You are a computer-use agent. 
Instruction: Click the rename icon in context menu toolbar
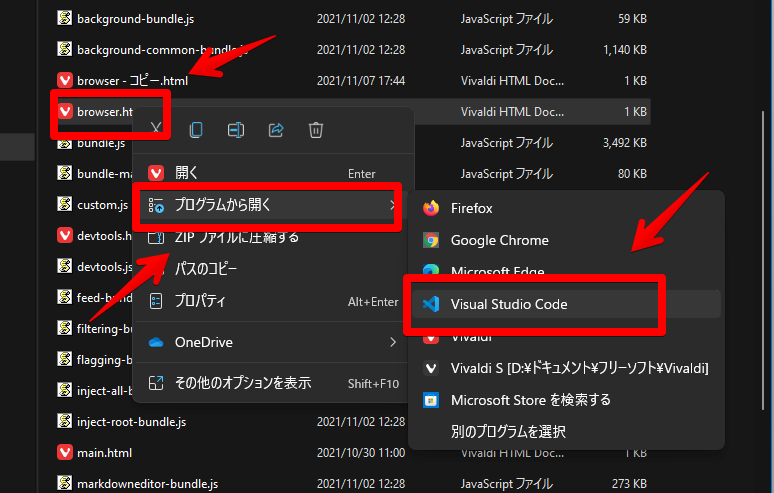tap(236, 130)
